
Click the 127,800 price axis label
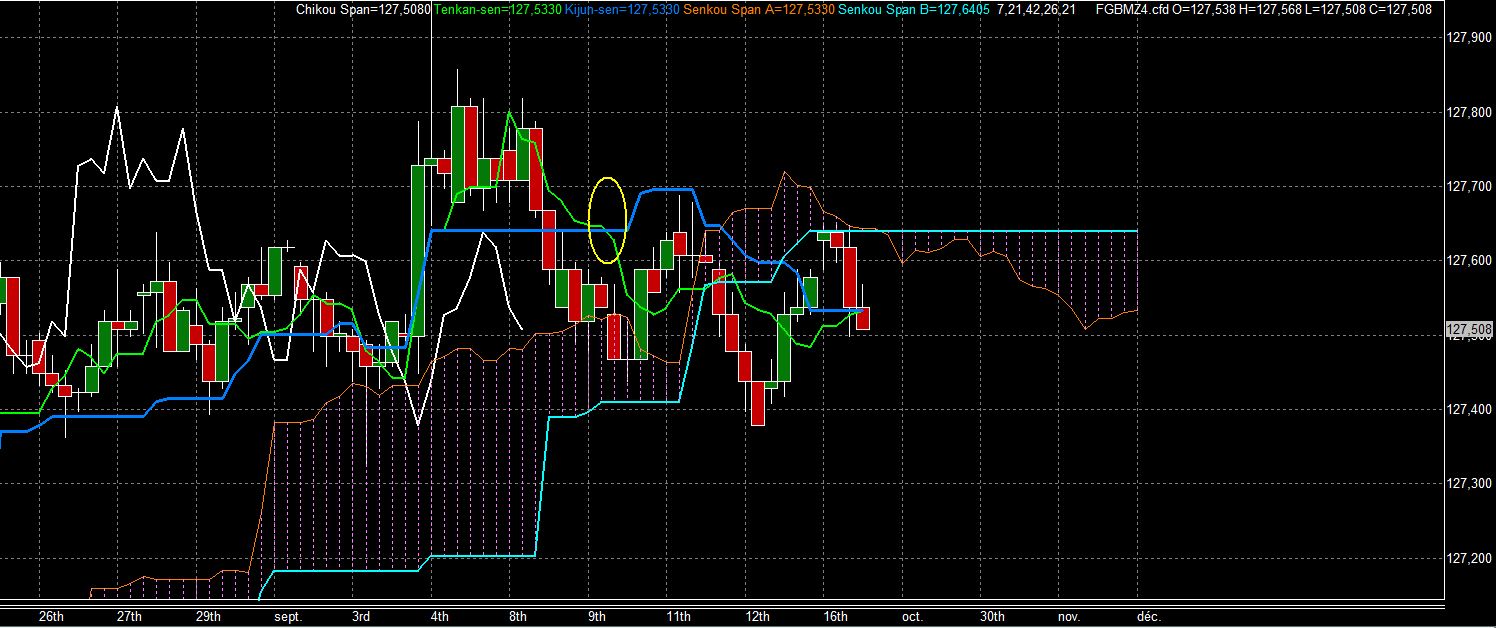tap(1469, 112)
